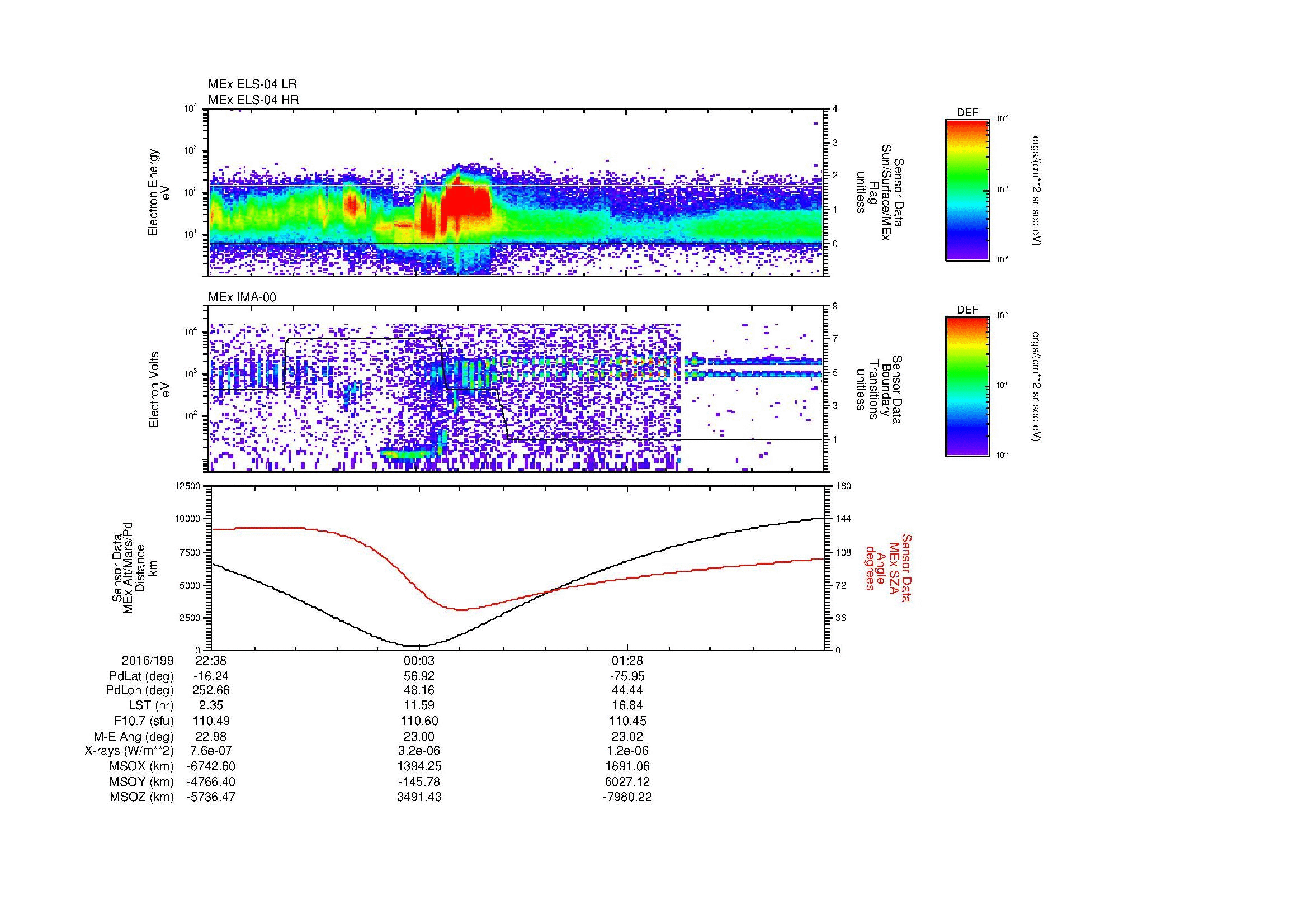
Task: Click the LST value '16.84'
Action: pyautogui.click(x=627, y=706)
